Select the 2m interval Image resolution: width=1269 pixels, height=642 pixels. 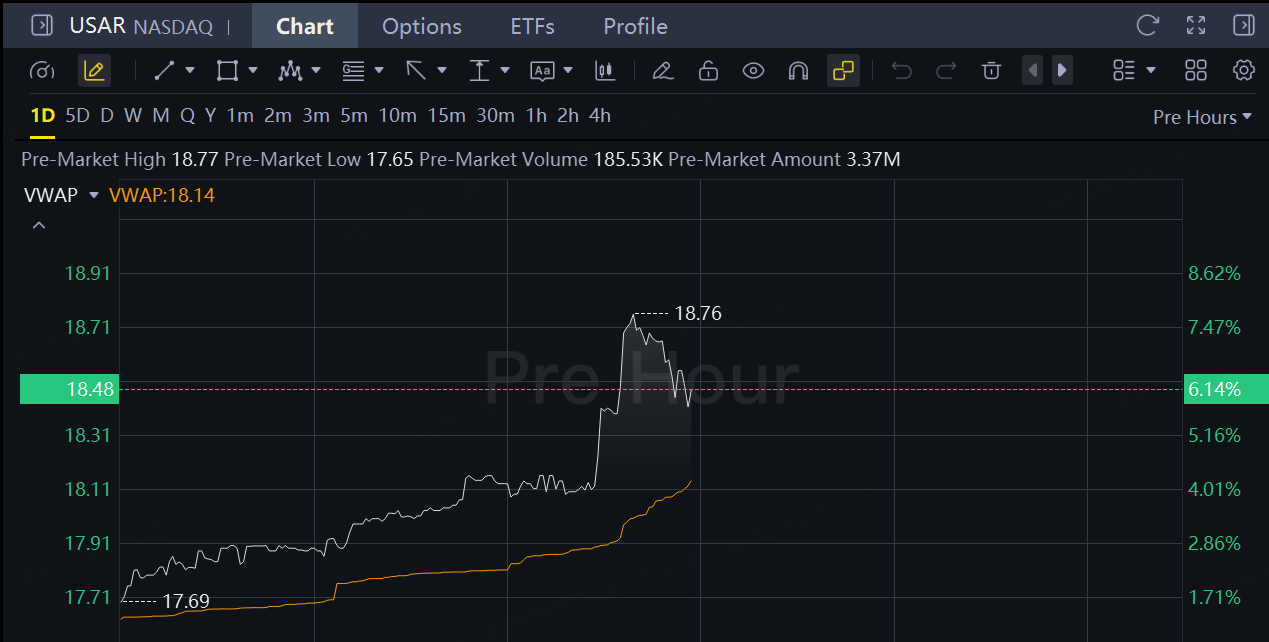pos(278,116)
